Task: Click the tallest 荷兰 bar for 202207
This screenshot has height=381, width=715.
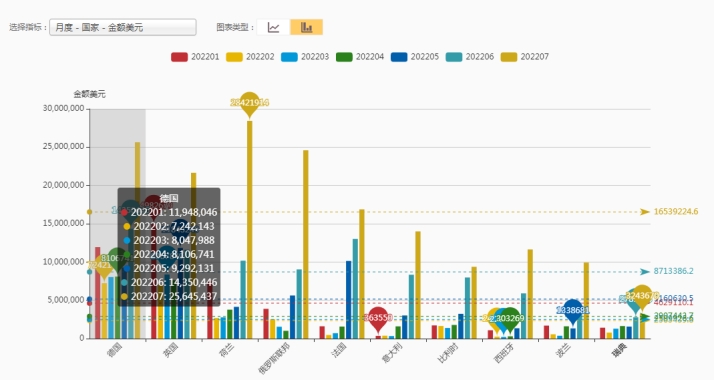Action: point(249,230)
